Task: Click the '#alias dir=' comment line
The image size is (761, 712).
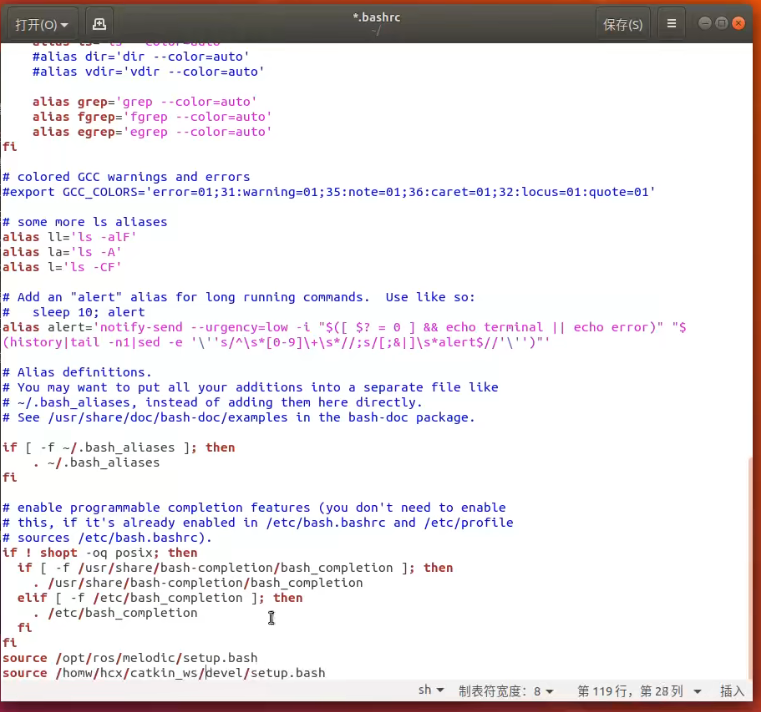Action: (141, 57)
